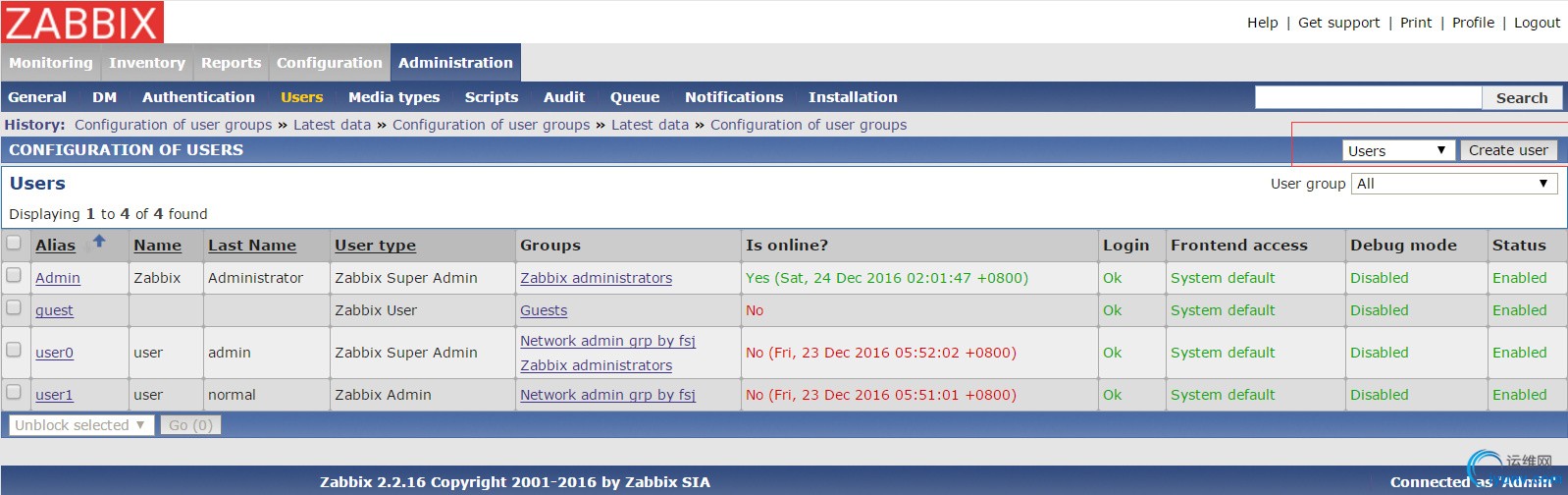Click 'Zabbix Super Admin' in Admin row
Screen dimensions: 1568x495
406,278
